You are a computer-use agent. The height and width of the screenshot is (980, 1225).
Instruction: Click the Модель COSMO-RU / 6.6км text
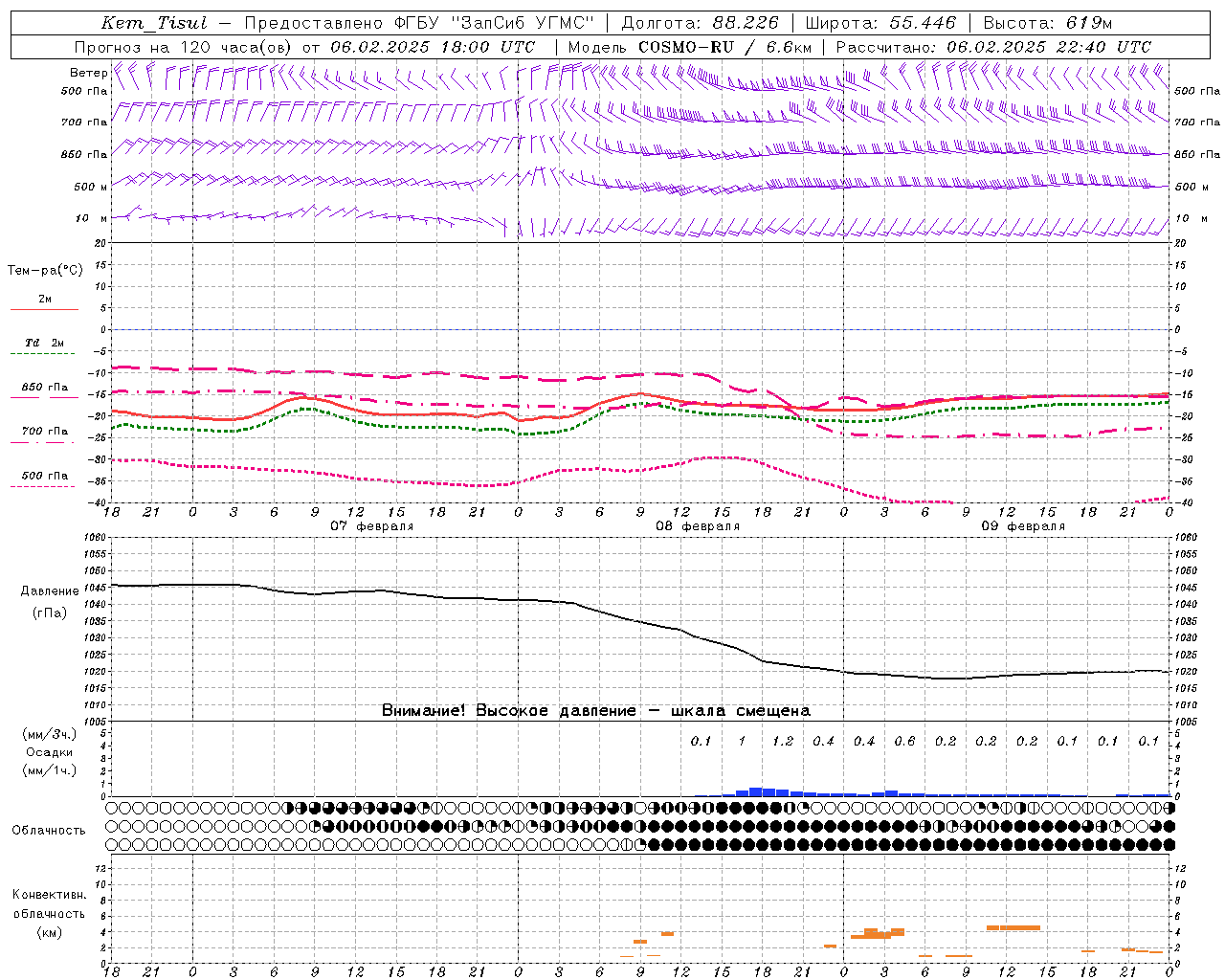(x=689, y=47)
